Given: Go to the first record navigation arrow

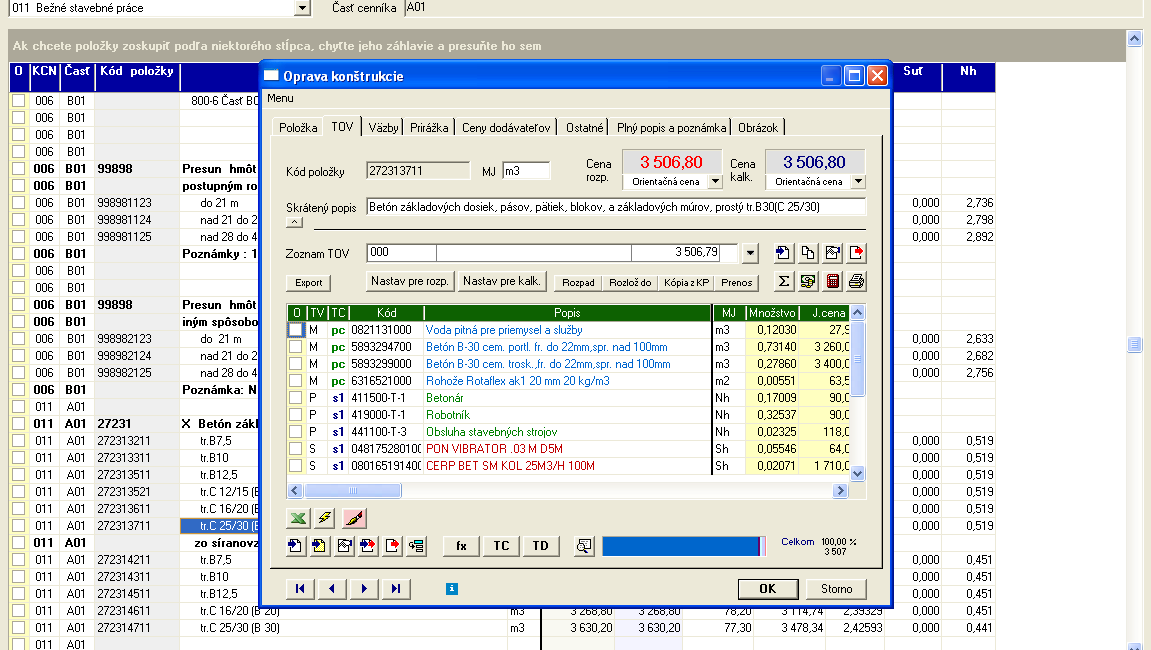Looking at the screenshot, I should pyautogui.click(x=300, y=588).
